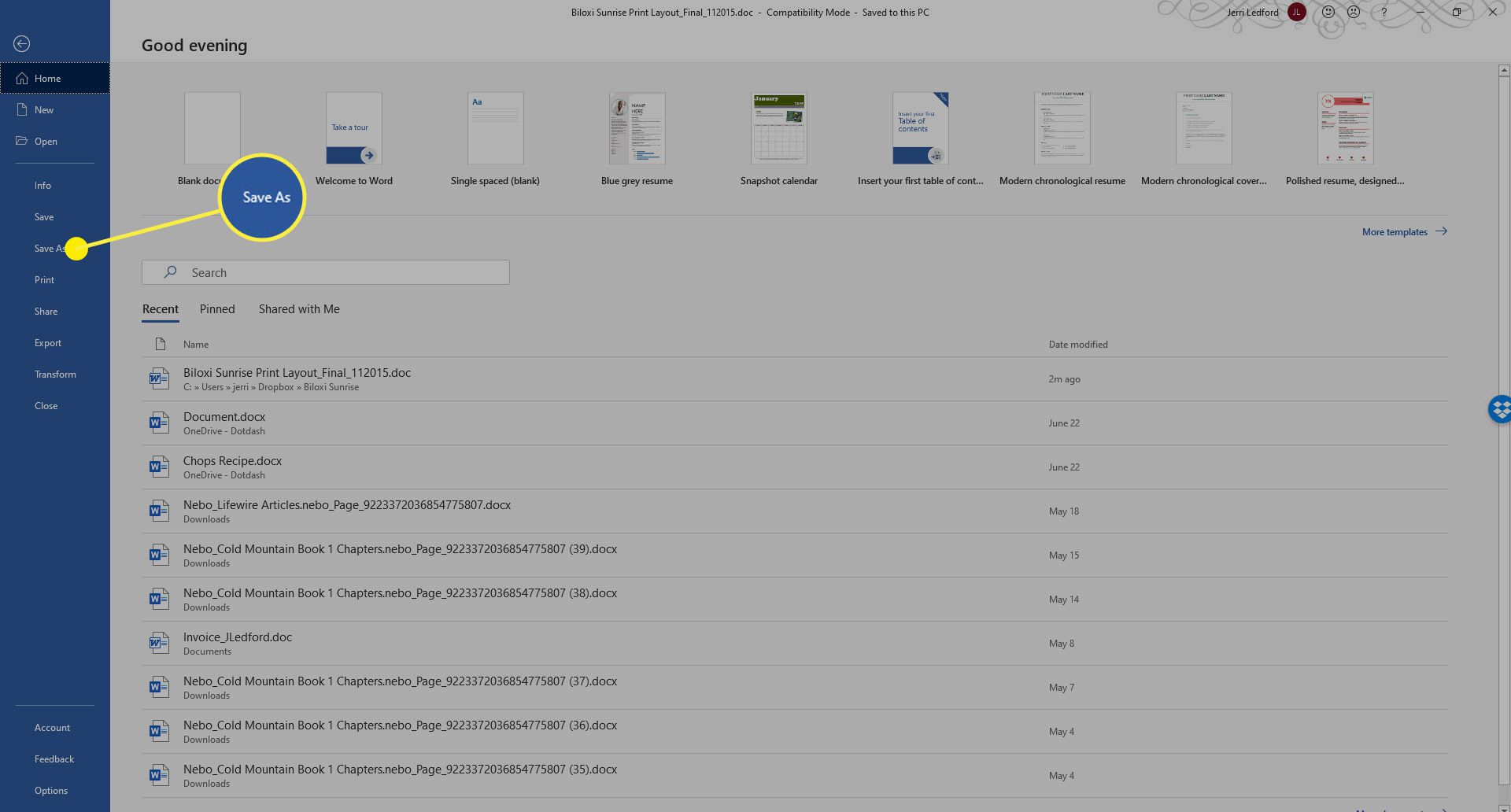This screenshot has height=812, width=1511.
Task: Open Cold Mountain Book 1 Chapters (36).docx
Action: (x=795, y=732)
